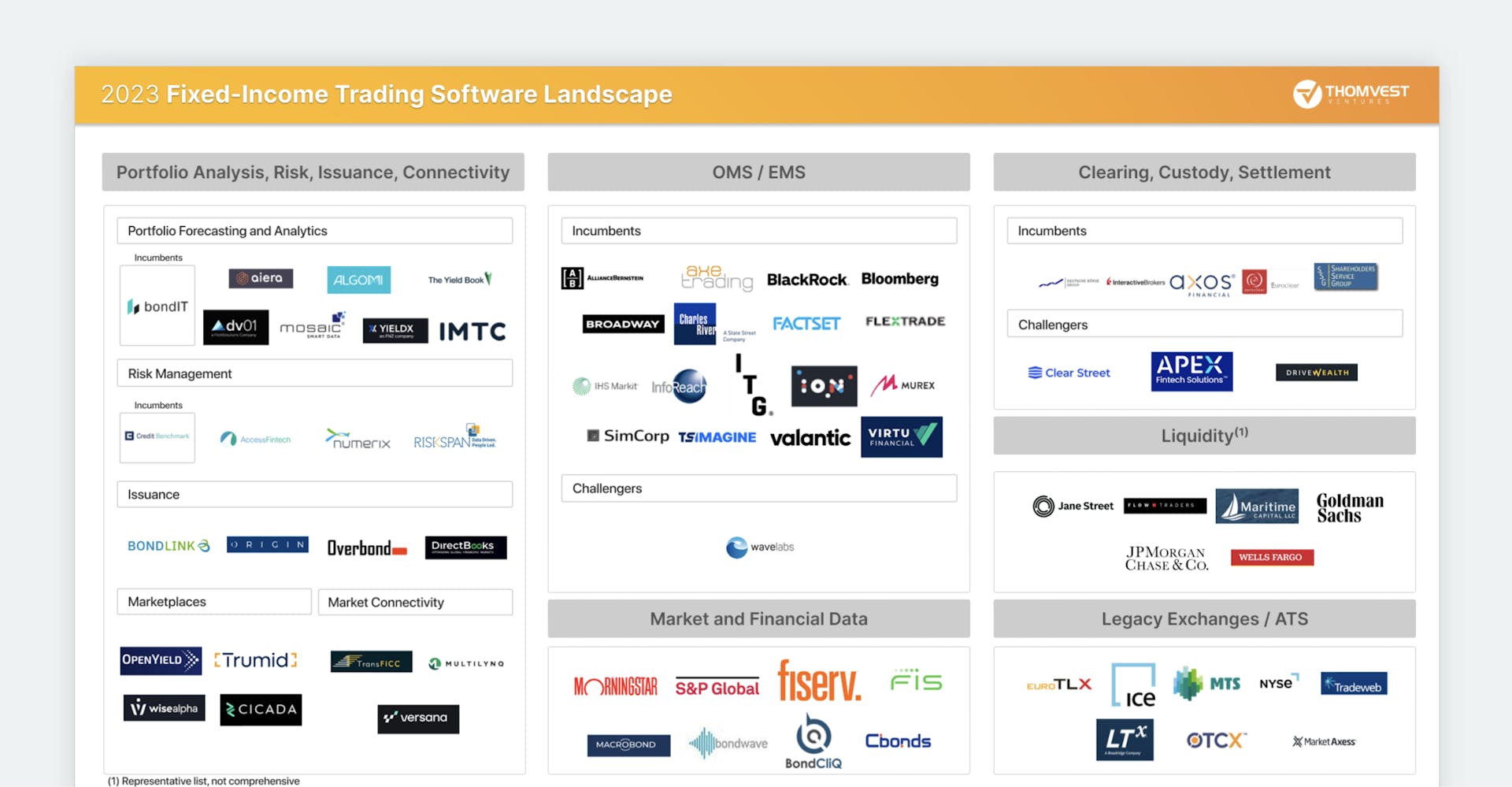
Task: Select the S&P Global logo
Action: coord(717,688)
